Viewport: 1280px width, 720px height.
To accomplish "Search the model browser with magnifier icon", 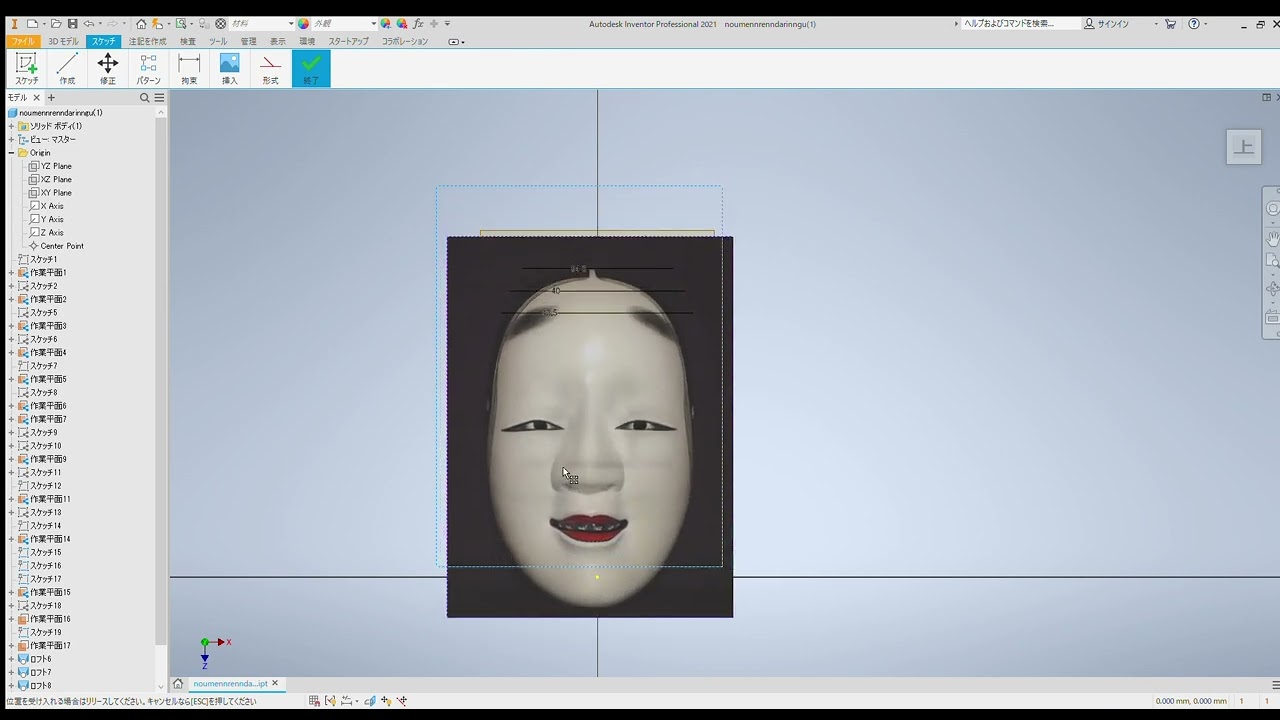I will click(144, 98).
